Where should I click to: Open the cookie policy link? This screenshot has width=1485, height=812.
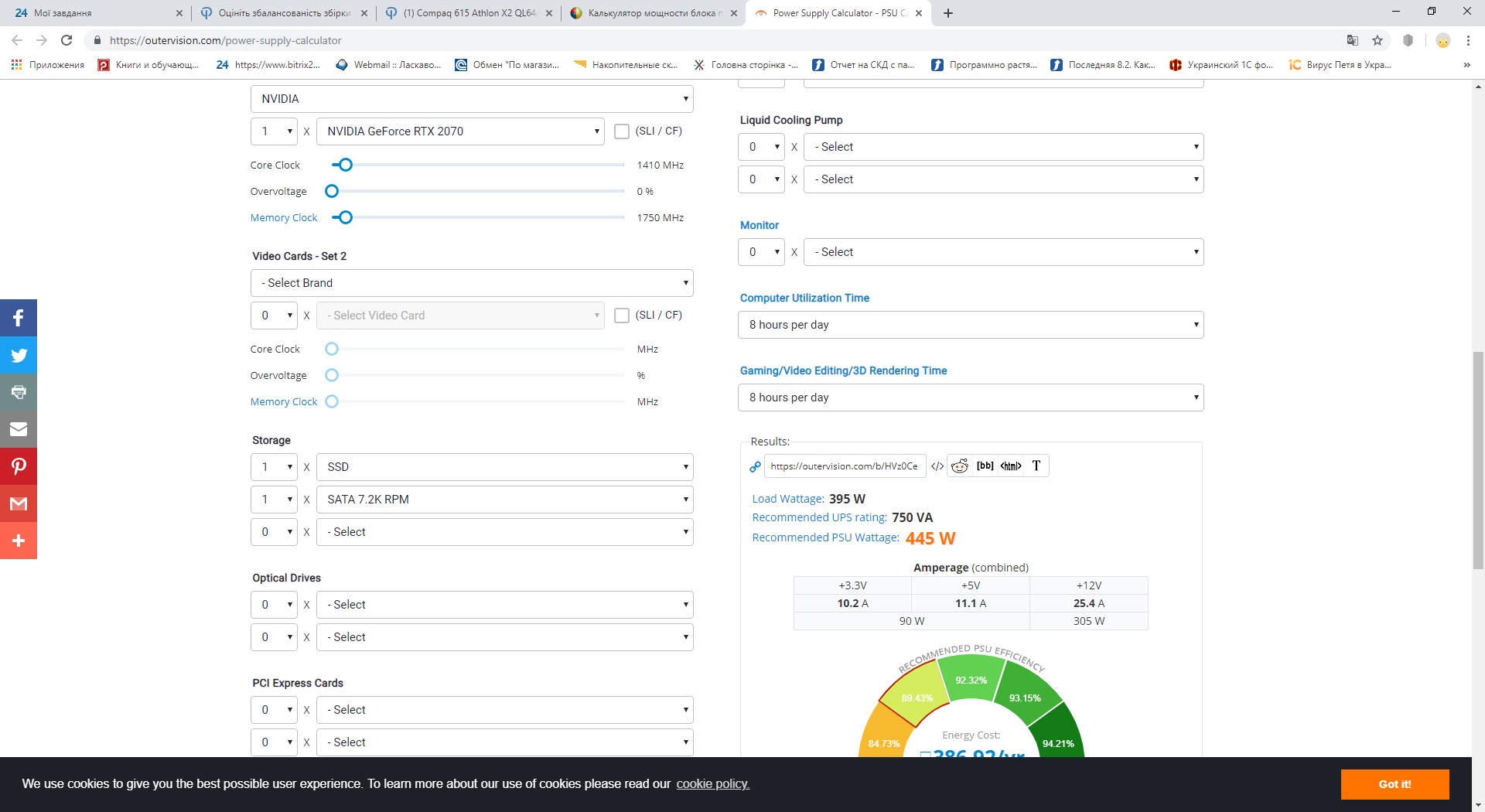712,784
